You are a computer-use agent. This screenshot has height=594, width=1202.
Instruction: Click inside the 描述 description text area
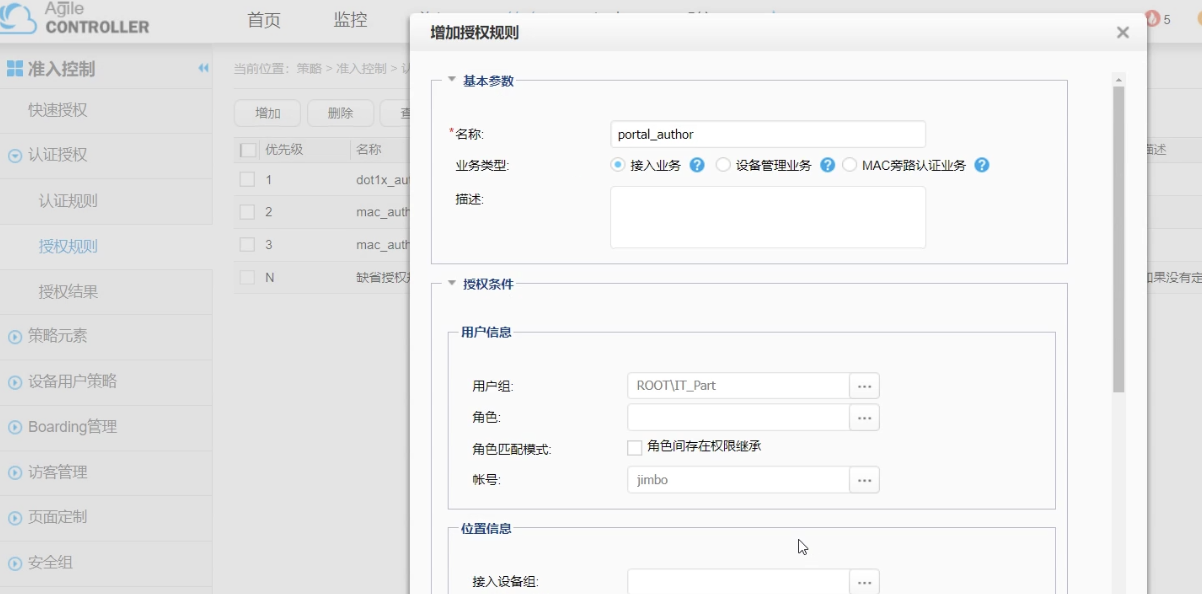767,216
